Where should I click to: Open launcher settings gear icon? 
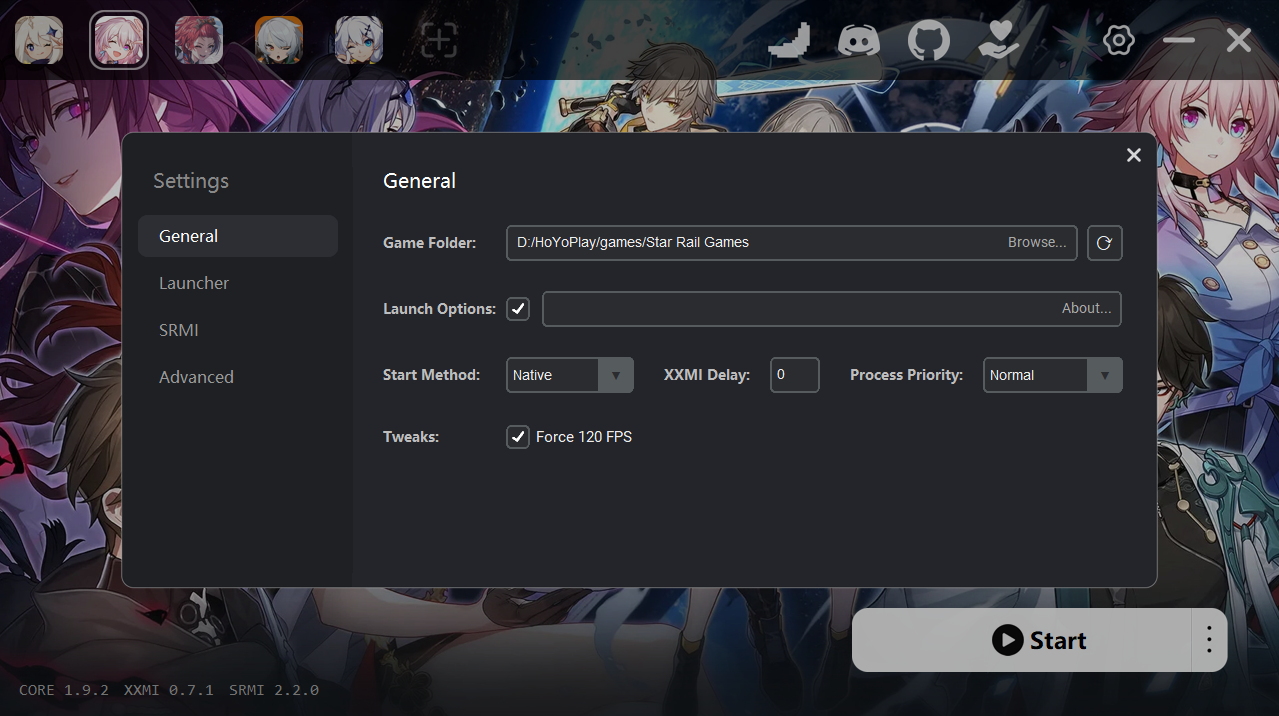[x=1119, y=40]
